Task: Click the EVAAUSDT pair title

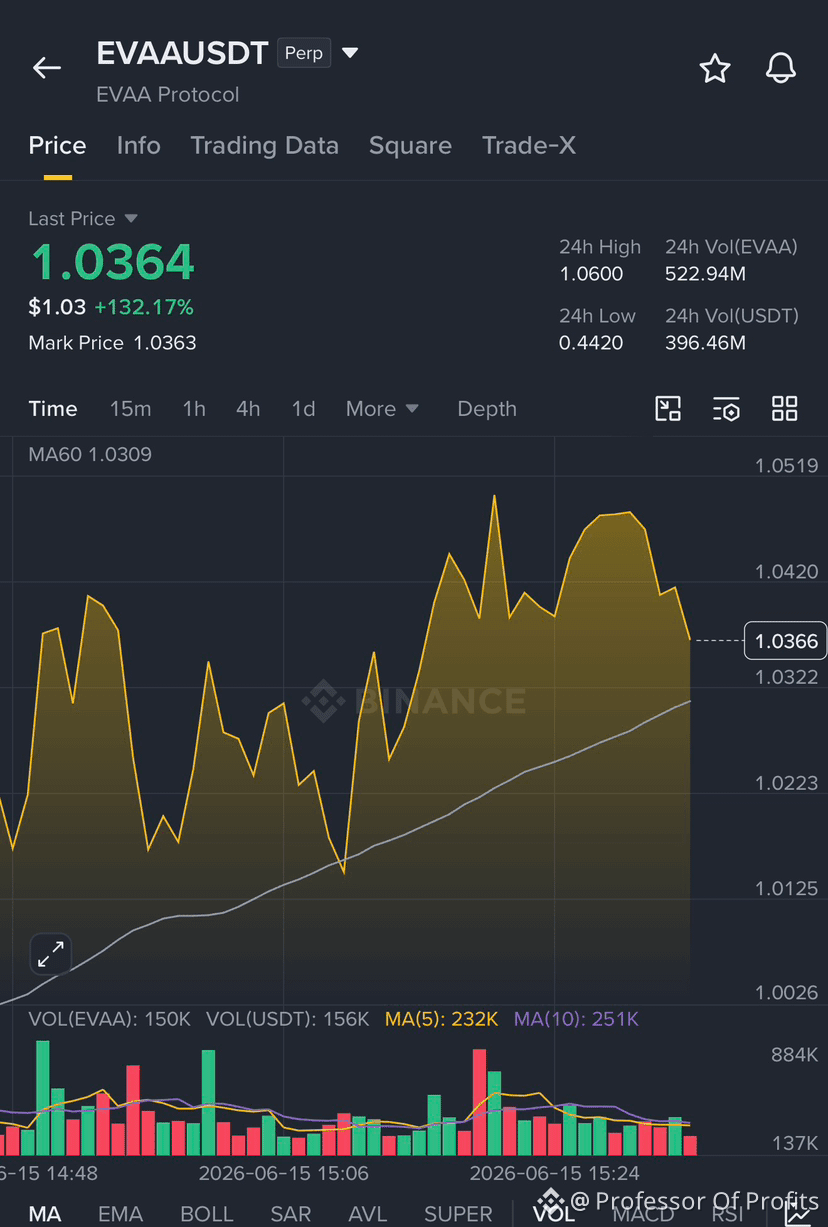Action: coord(183,54)
